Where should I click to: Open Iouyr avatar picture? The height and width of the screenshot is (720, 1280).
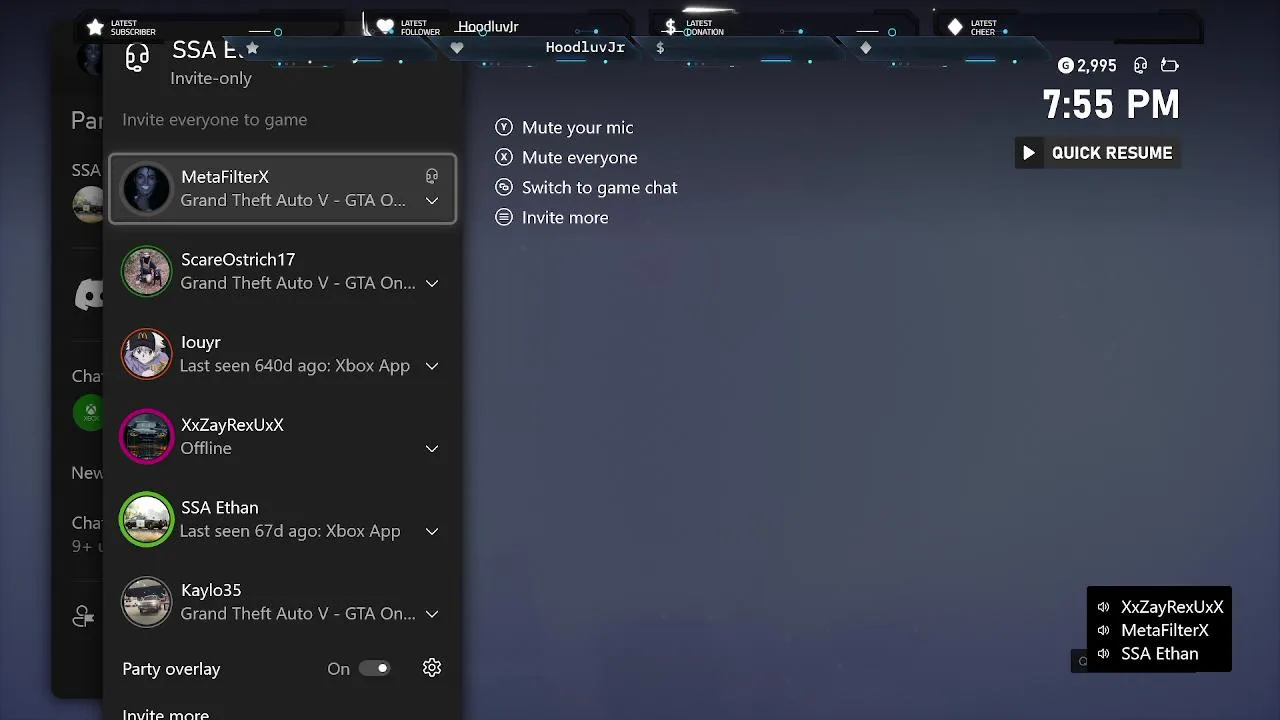pyautogui.click(x=146, y=354)
